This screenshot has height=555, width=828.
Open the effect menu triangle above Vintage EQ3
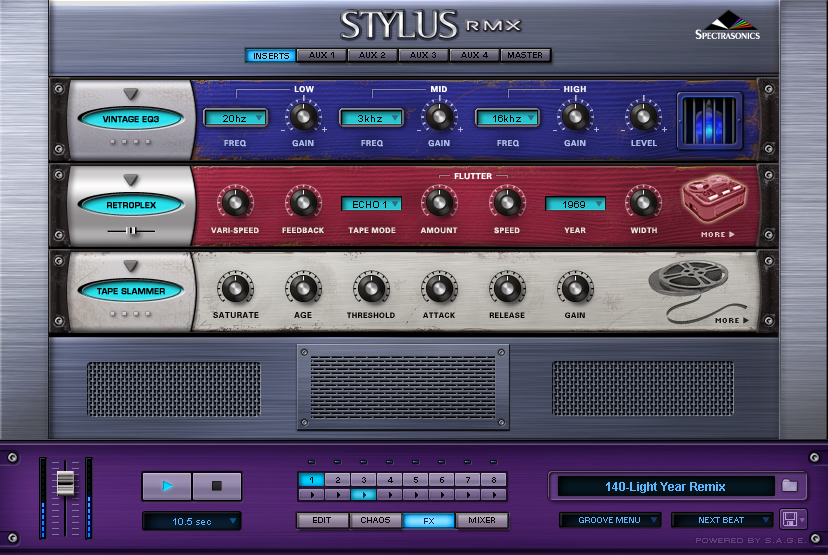(131, 94)
